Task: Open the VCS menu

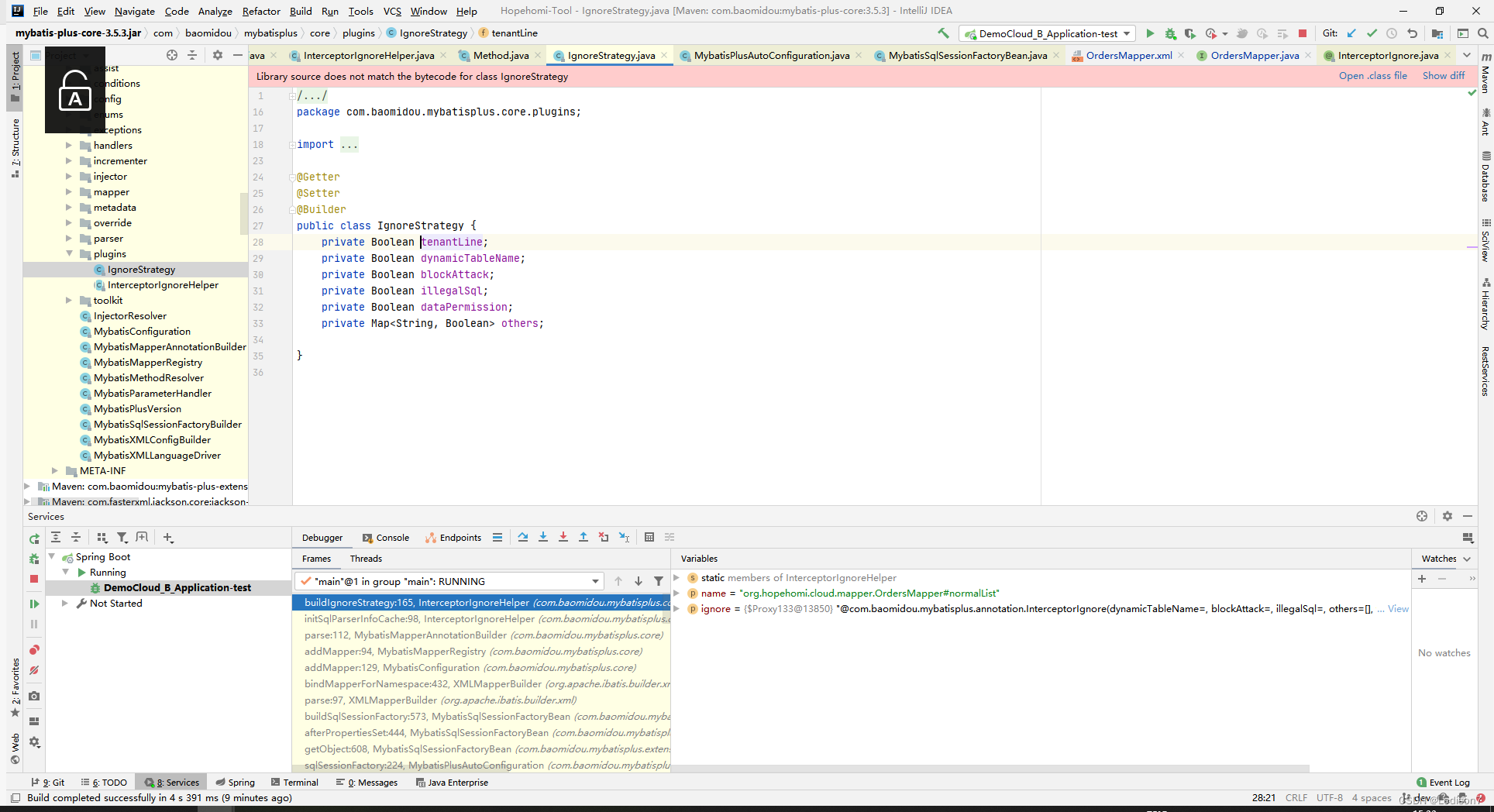Action: coord(392,11)
